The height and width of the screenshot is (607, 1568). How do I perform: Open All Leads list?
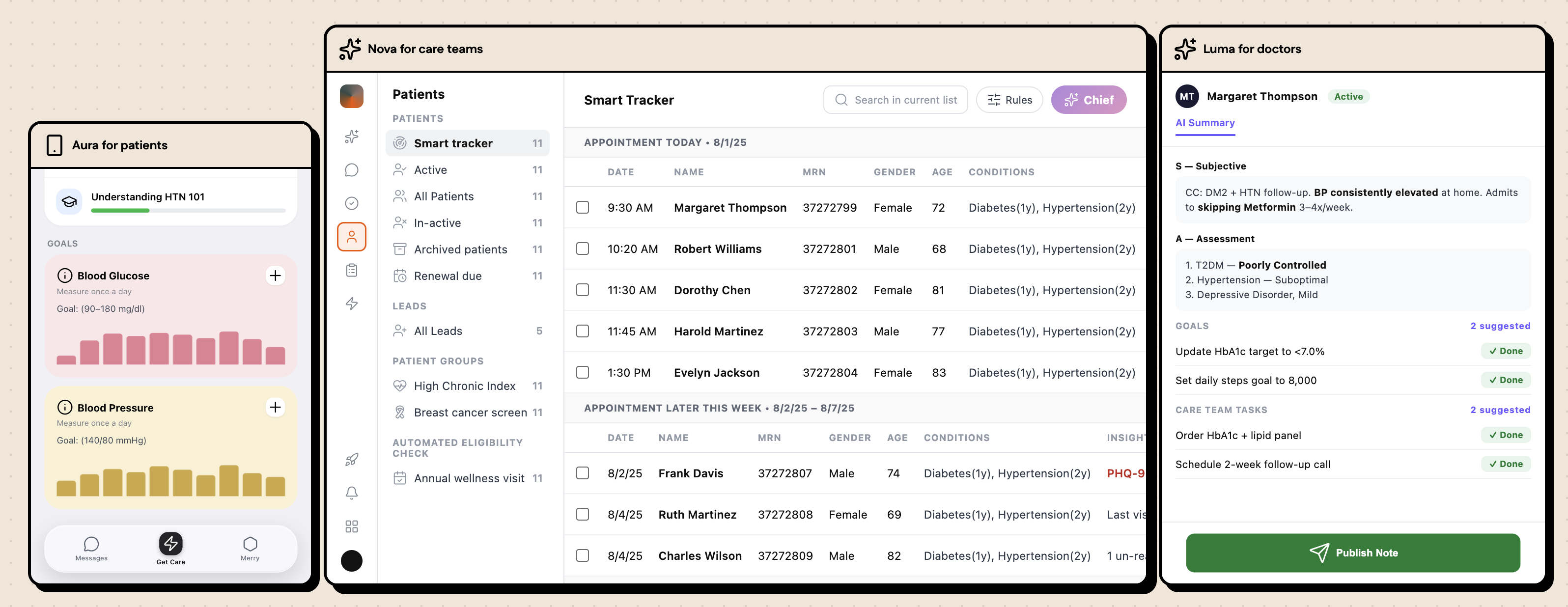click(x=468, y=331)
